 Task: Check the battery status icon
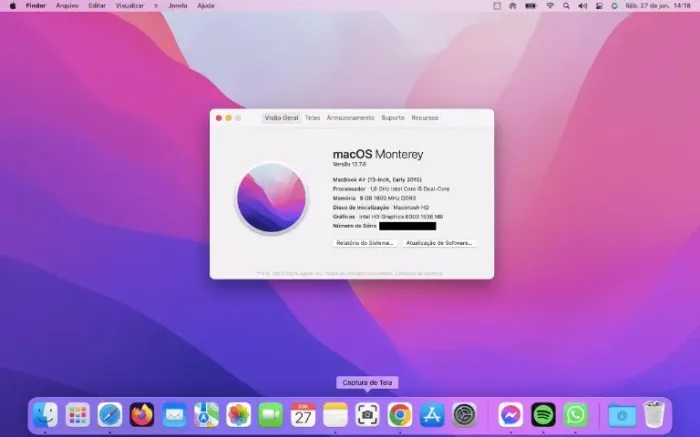coord(531,6)
